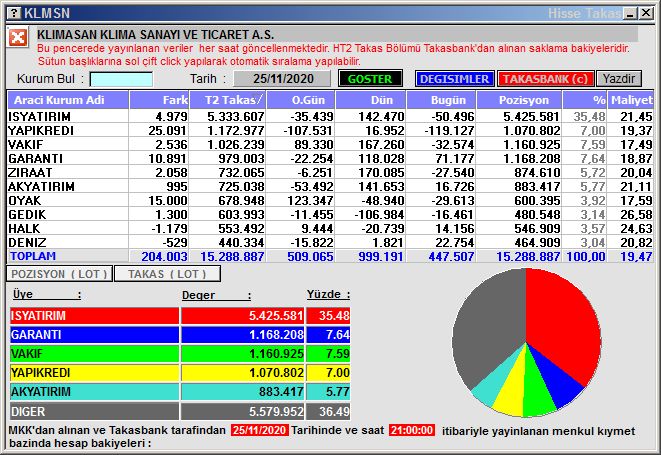Sort by the O.Gün column header

click(301, 100)
